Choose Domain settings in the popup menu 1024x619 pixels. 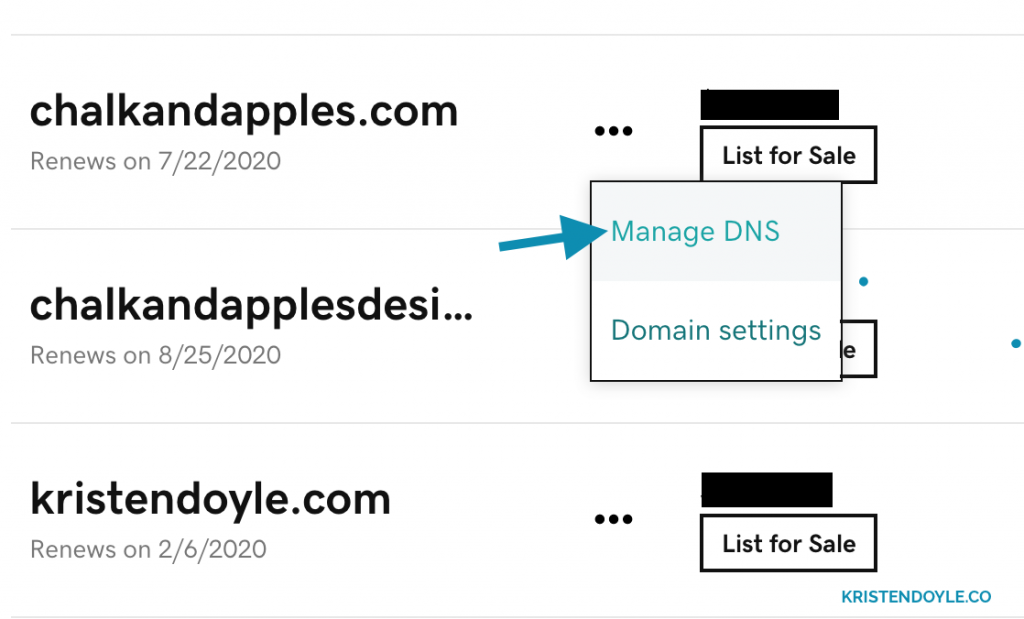pos(716,330)
